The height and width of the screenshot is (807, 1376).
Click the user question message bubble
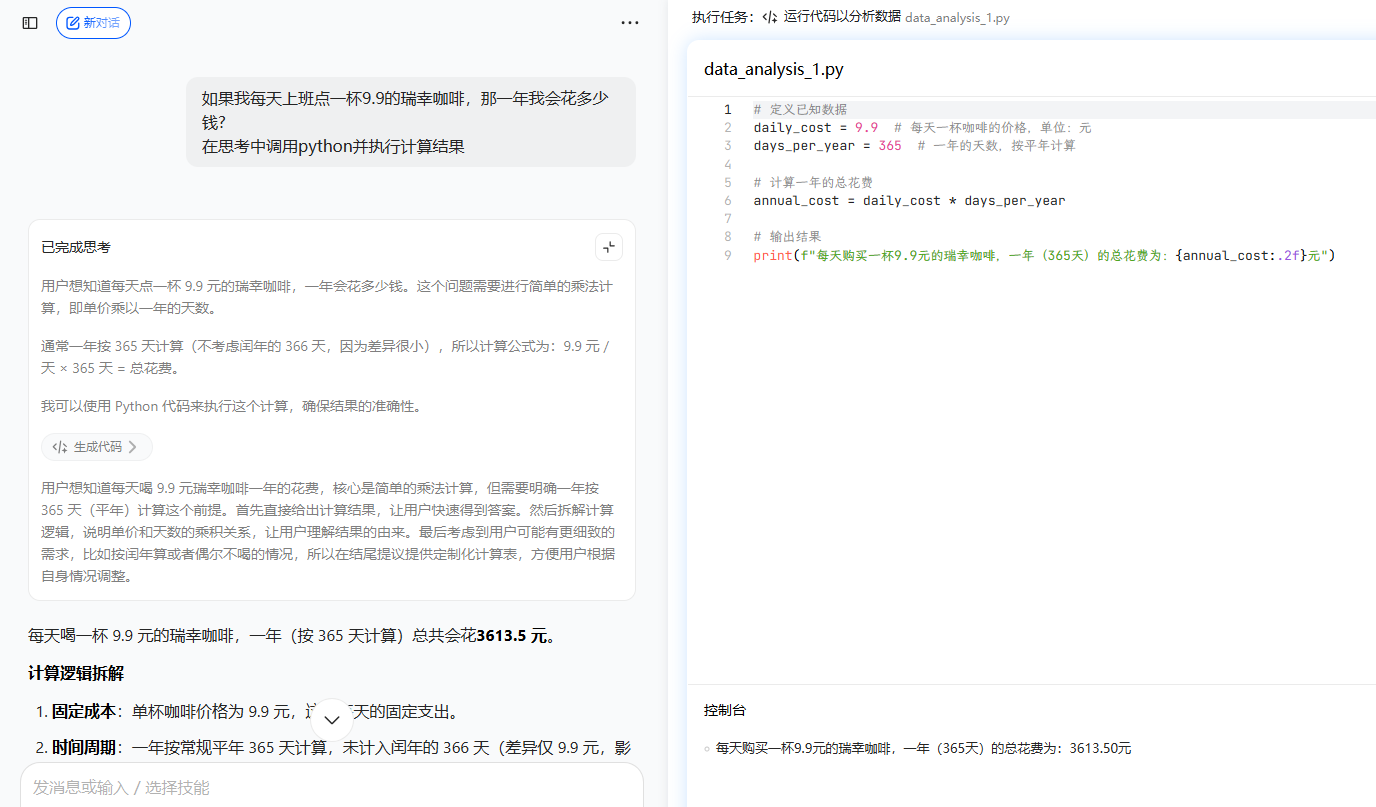(411, 122)
